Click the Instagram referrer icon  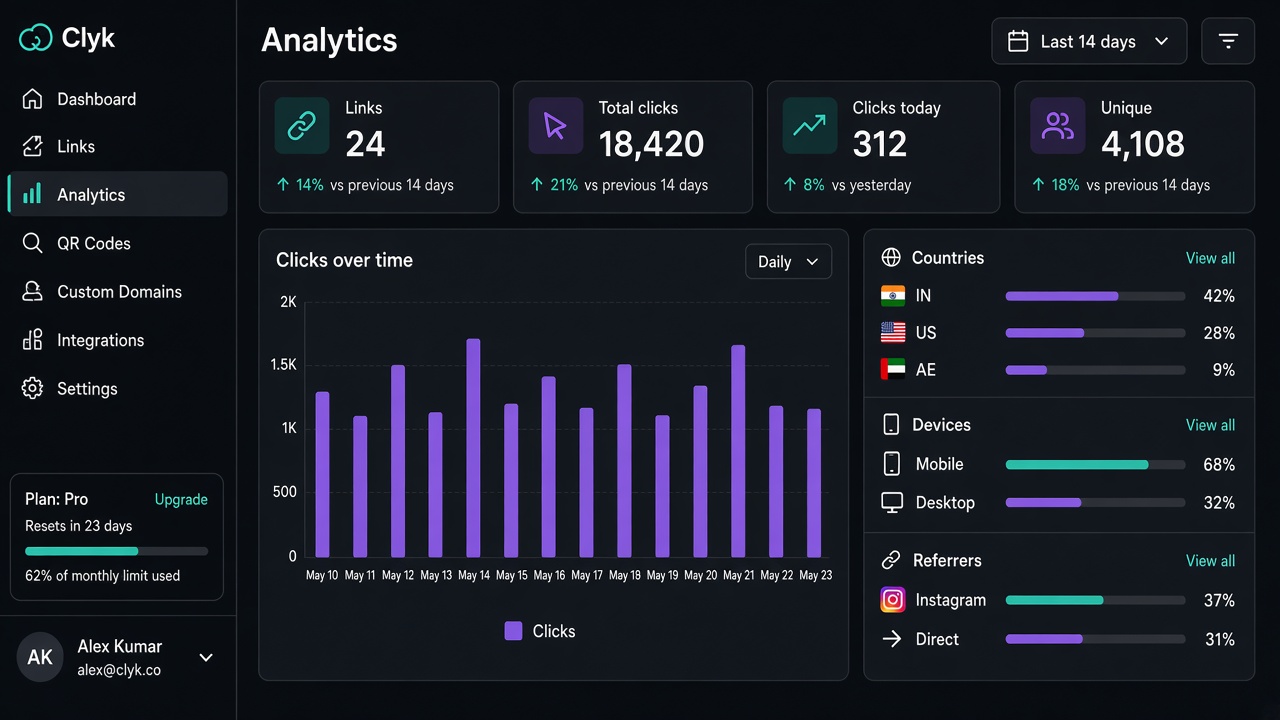tap(893, 600)
